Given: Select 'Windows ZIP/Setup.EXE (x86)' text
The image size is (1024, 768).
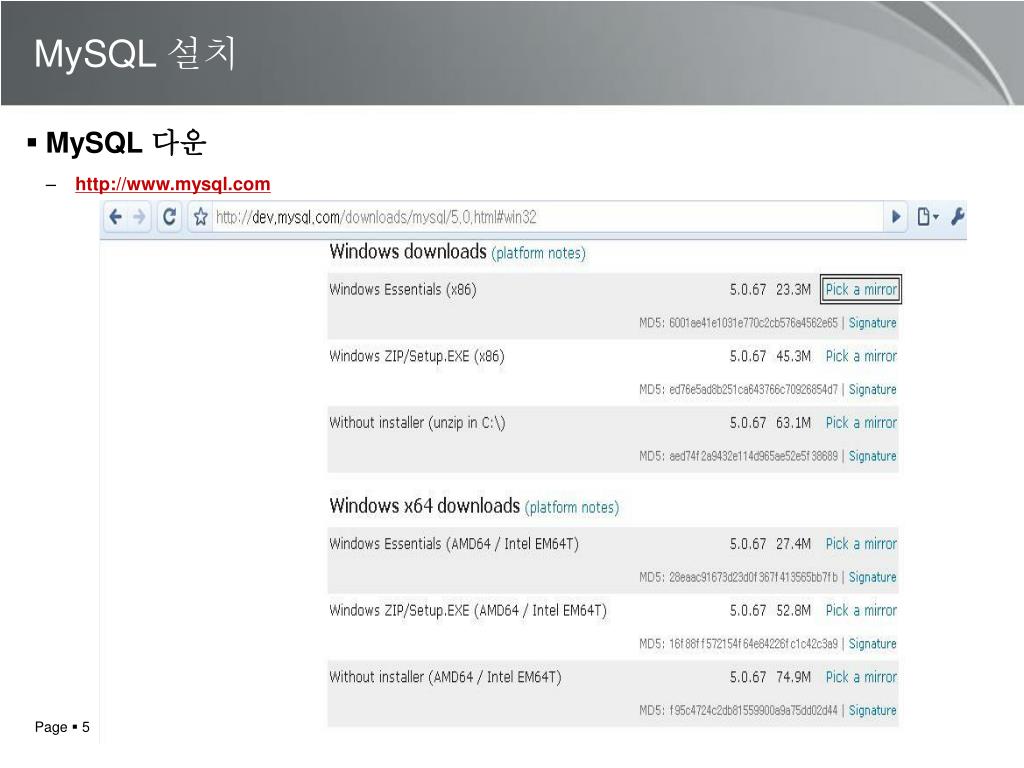Looking at the screenshot, I should coord(417,357).
